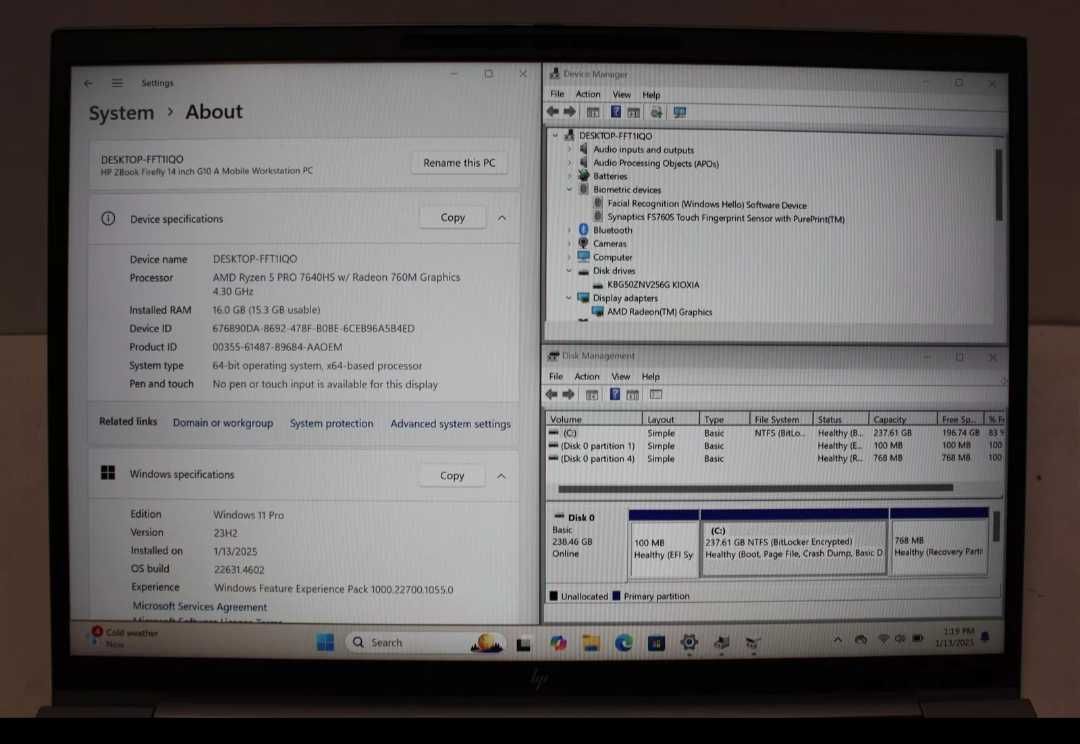Click the Wi-Fi icon in the system tray
Screen dimensions: 1080x744
(x=883, y=639)
